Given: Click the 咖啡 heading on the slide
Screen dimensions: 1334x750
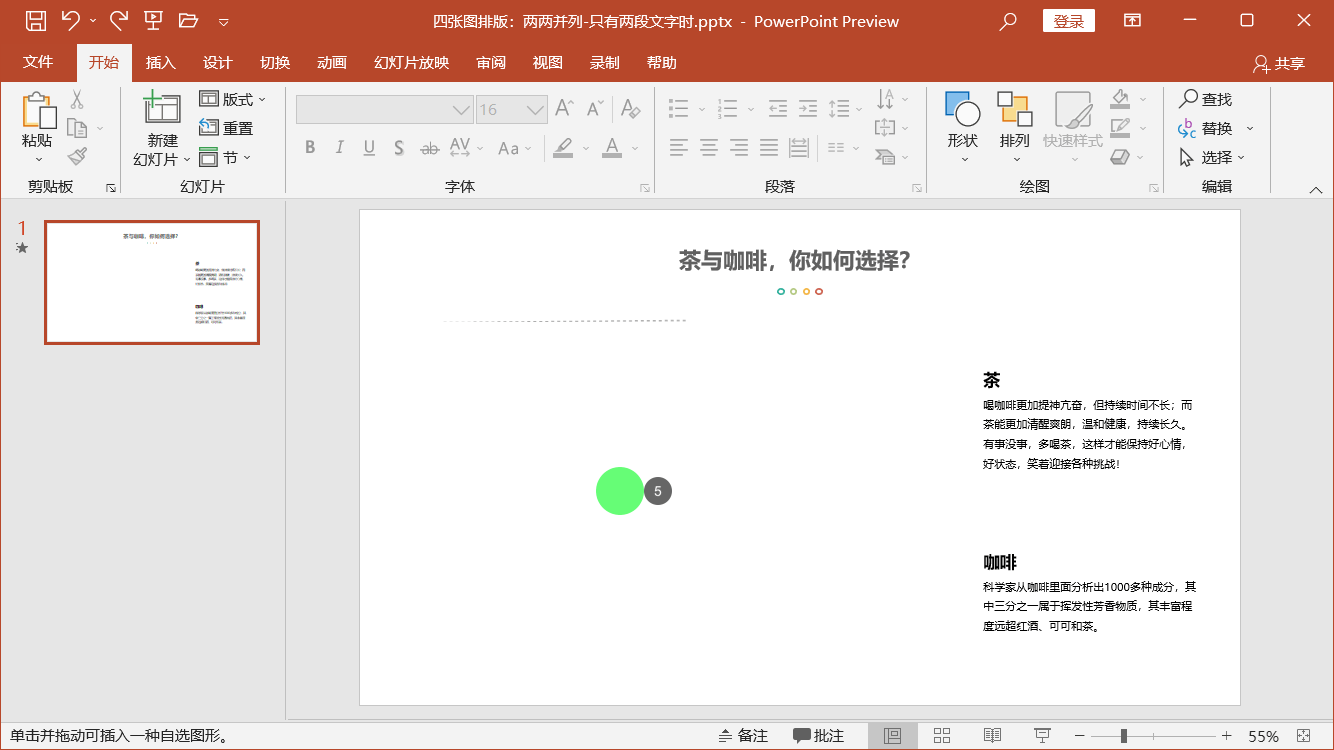Looking at the screenshot, I should coord(1000,562).
